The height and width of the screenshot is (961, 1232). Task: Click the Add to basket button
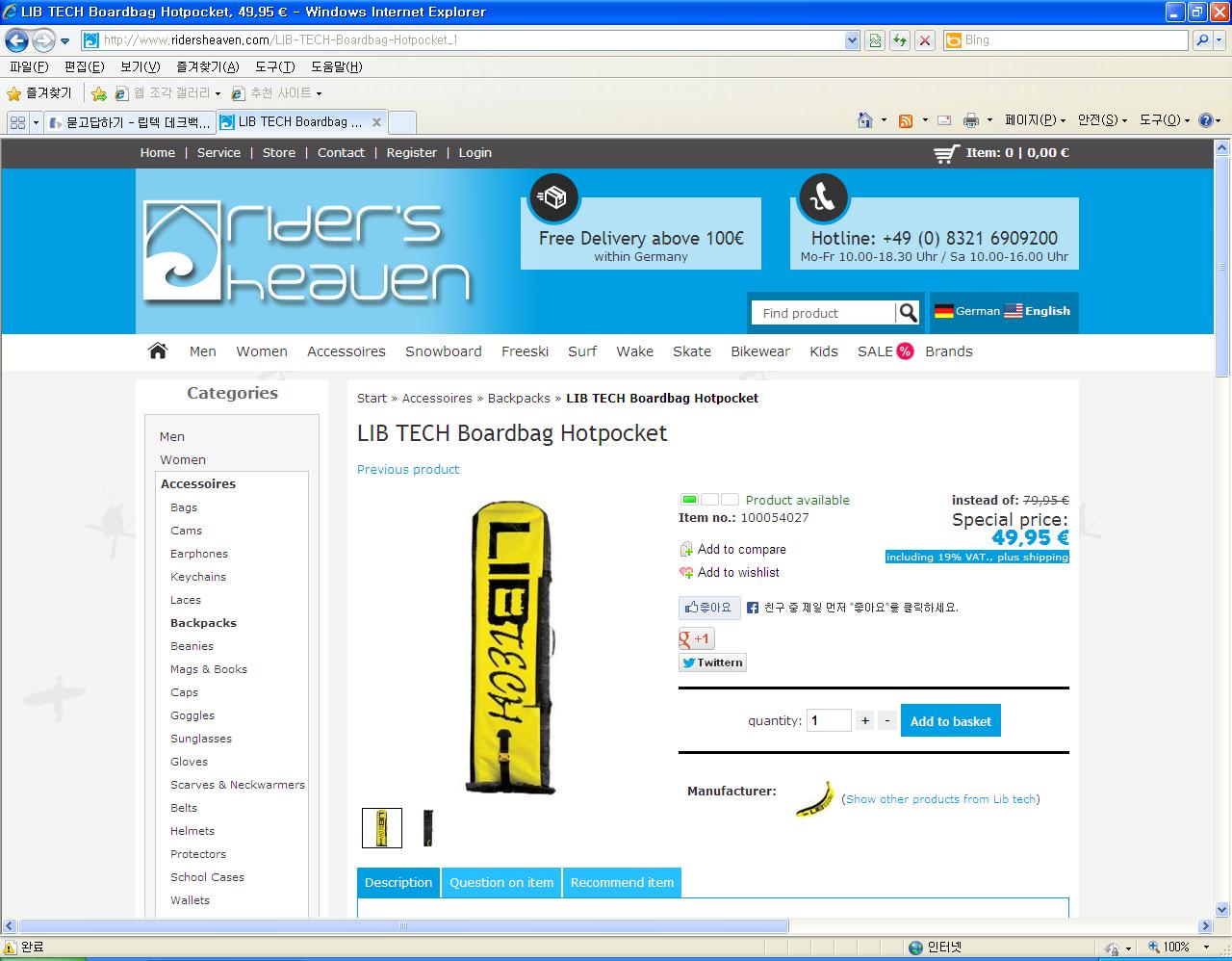950,721
